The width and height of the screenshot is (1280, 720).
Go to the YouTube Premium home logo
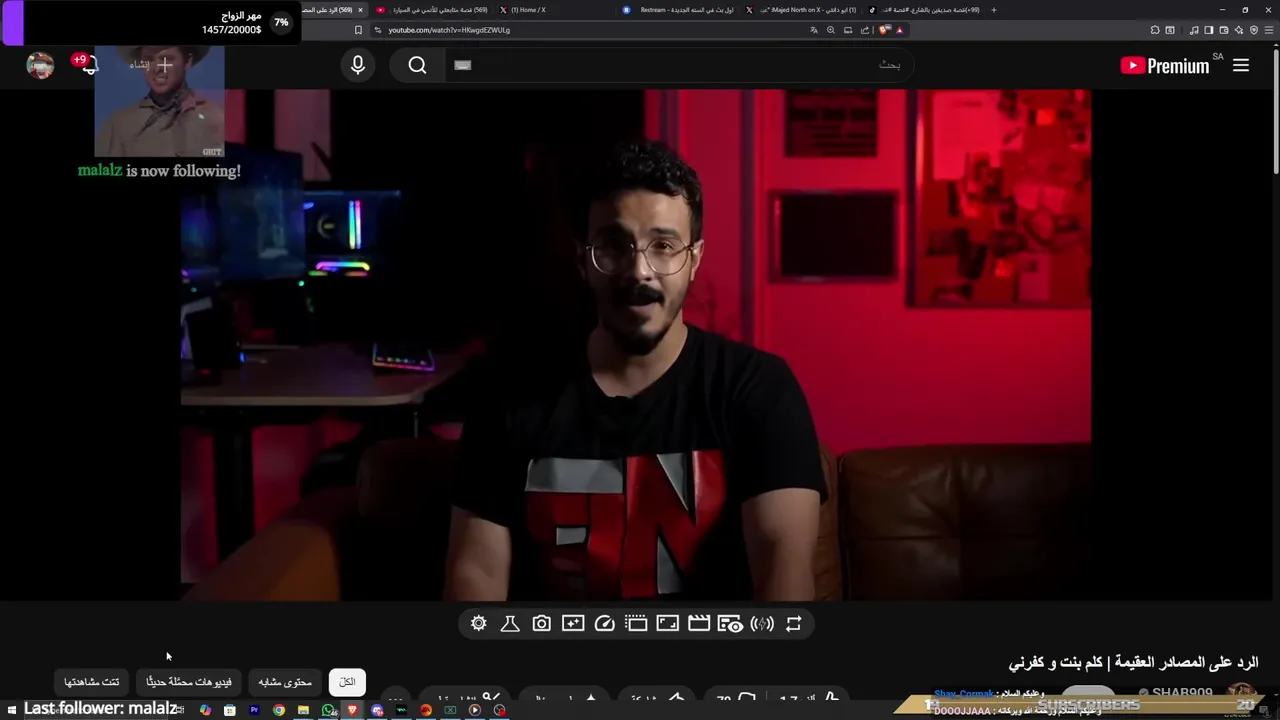coord(1165,66)
